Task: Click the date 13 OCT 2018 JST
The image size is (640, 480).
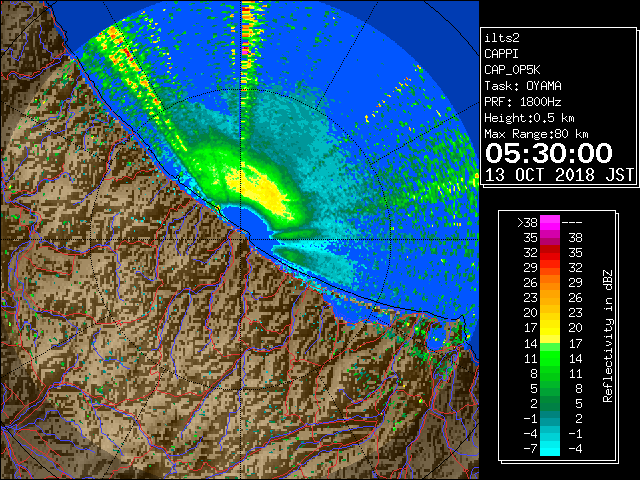Action: (559, 175)
